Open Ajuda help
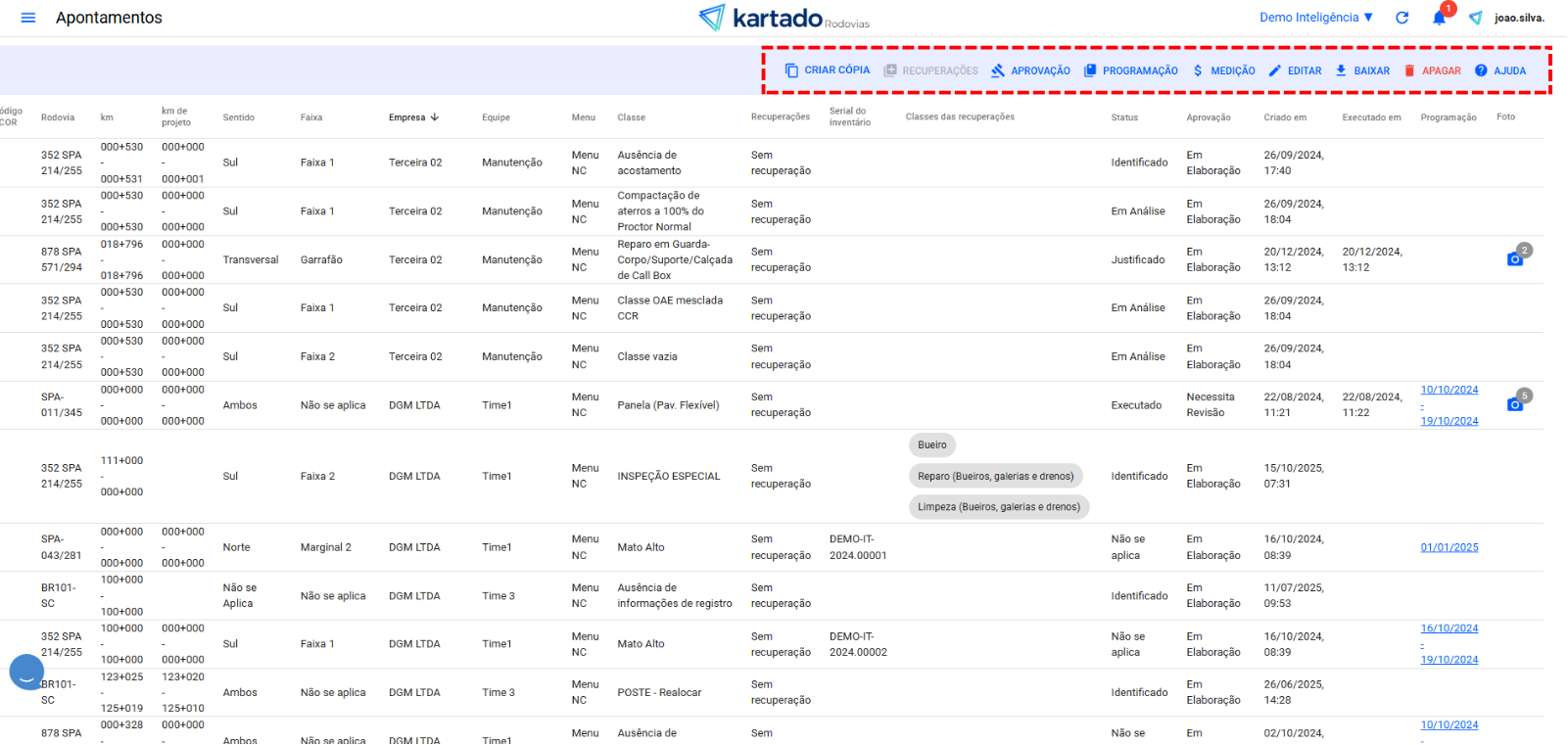Viewport: 1568px width, 745px height. [1500, 70]
